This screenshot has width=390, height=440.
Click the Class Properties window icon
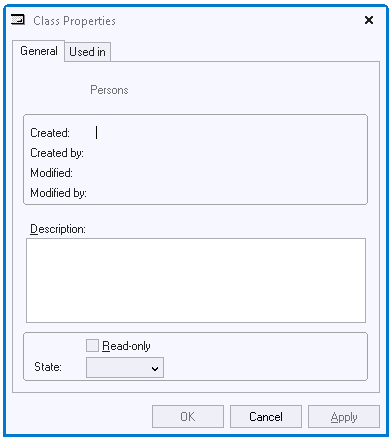[18, 20]
